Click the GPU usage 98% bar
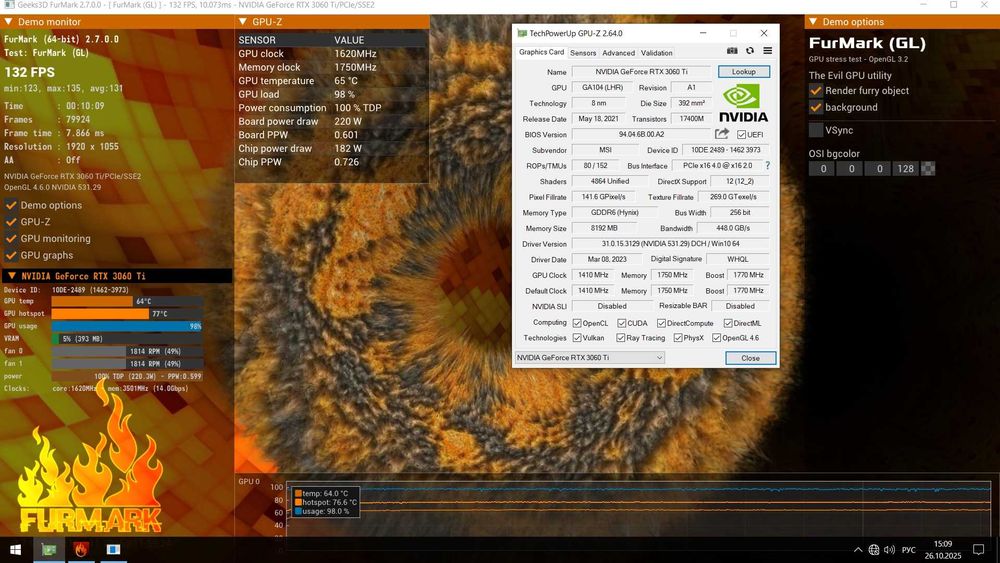The width and height of the screenshot is (1000, 563). coord(127,326)
